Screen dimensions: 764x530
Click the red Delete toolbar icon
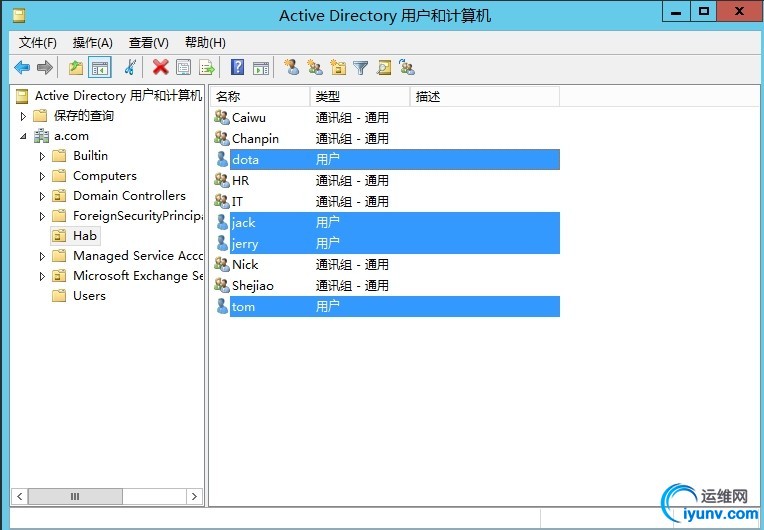(160, 68)
